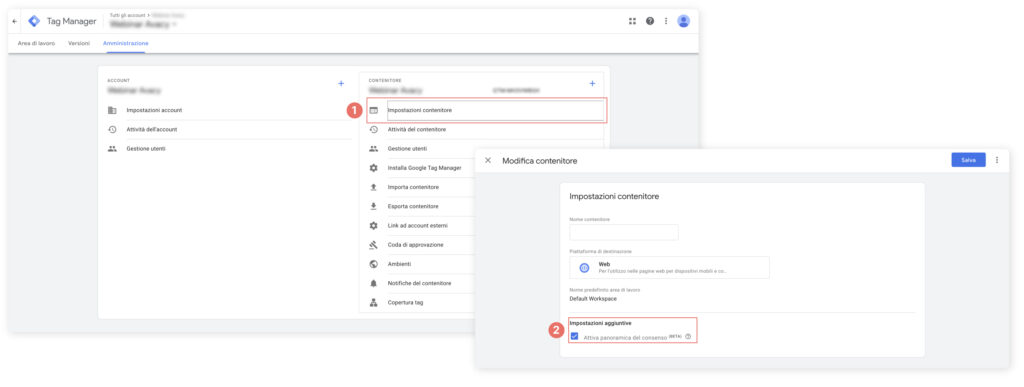Close the Modifica contenitore panel

coord(488,160)
